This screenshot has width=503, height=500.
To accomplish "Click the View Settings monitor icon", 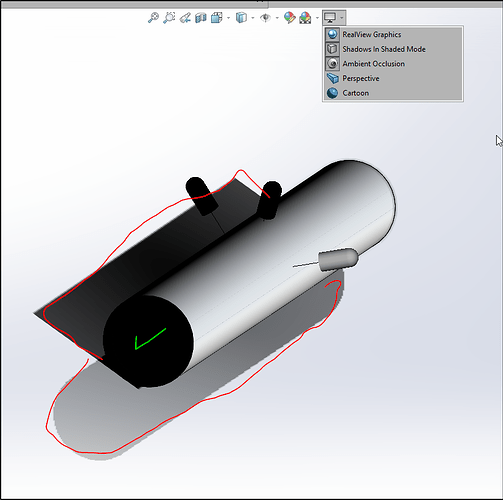I will pos(330,18).
